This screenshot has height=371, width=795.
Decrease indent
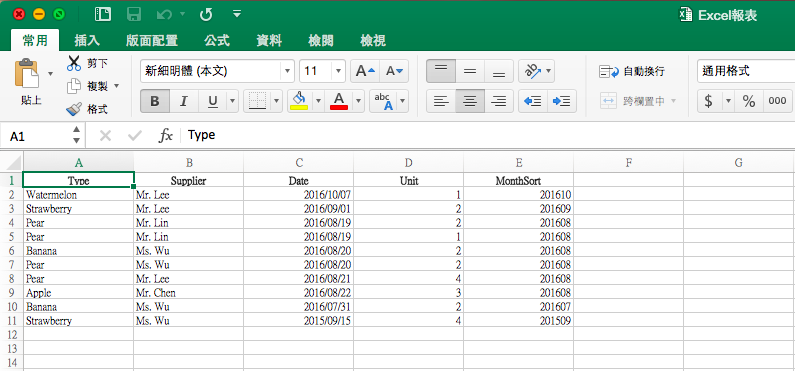[x=533, y=101]
